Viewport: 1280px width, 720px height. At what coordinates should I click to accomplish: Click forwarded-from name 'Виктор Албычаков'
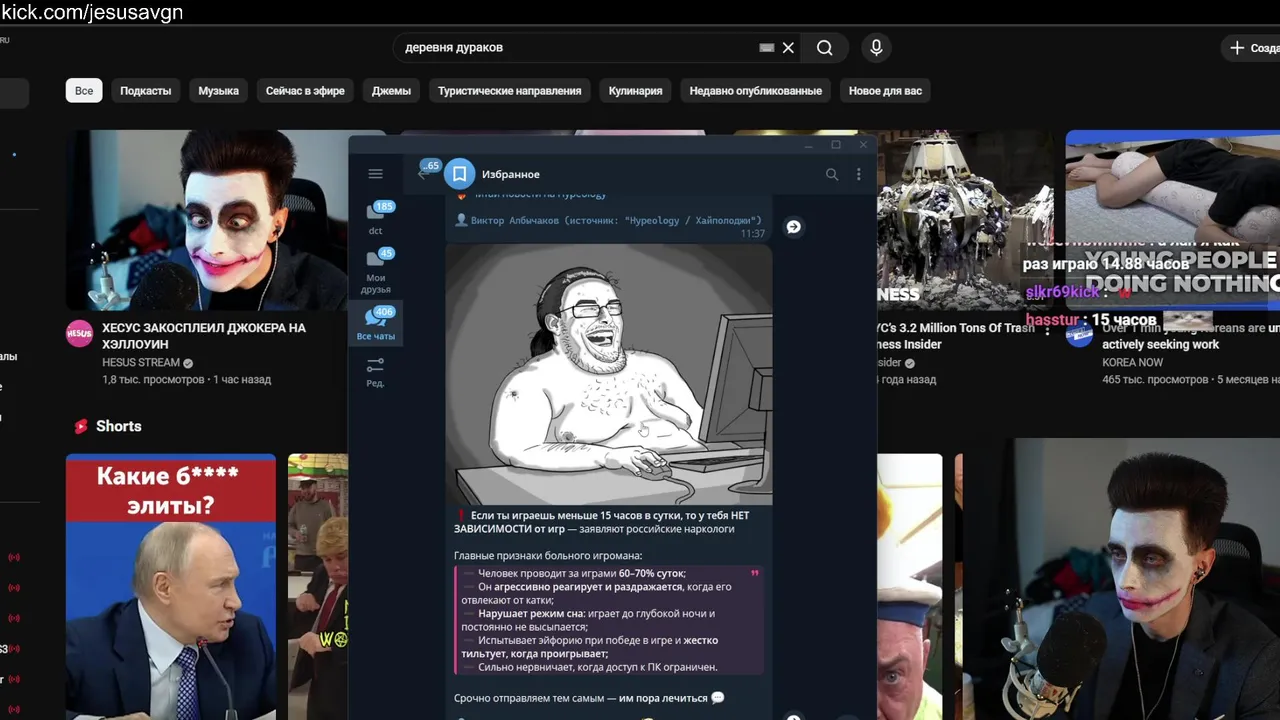(517, 220)
